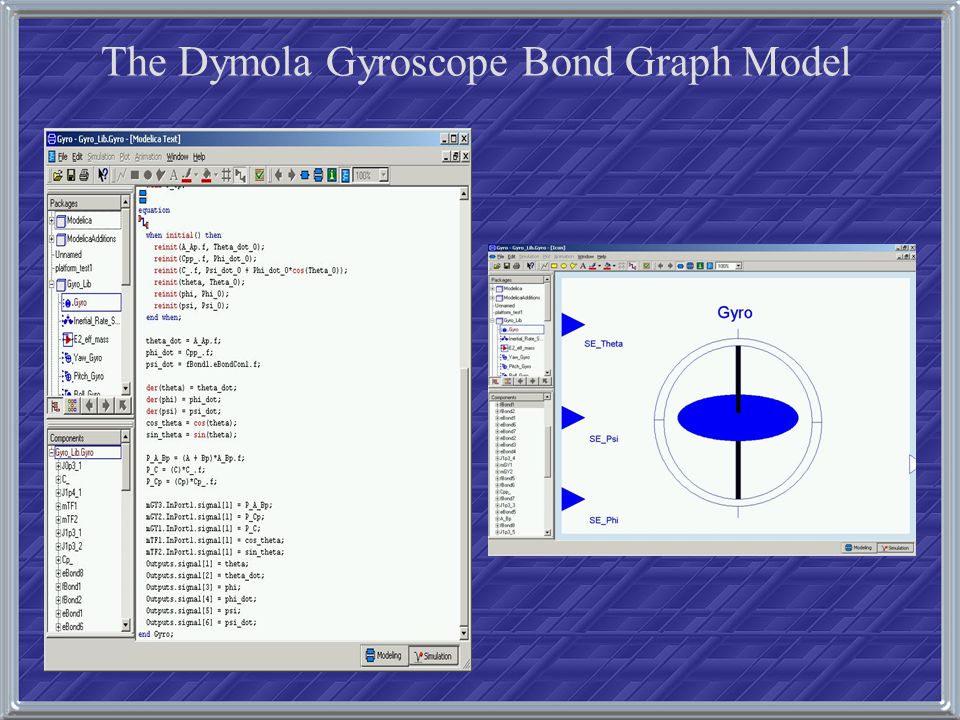Select Rectangle drawing tool in Modelica Text window

pos(135,175)
